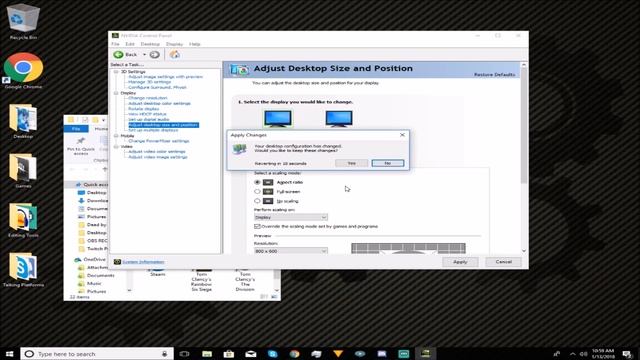Open the Editing Tools folder icon
Image resolution: width=640 pixels, height=360 pixels.
23,220
